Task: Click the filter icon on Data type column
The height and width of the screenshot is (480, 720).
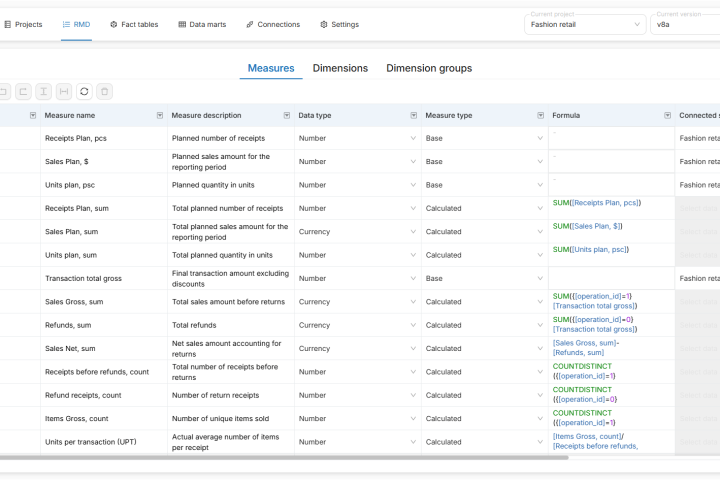Action: click(413, 115)
